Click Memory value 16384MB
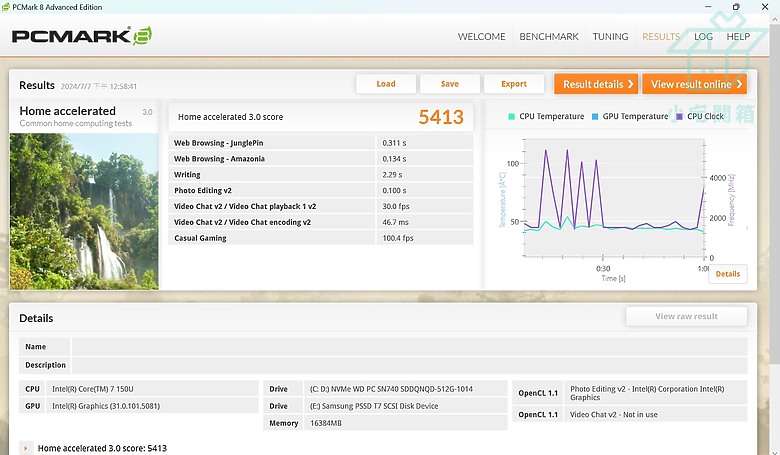 pyautogui.click(x=326, y=423)
